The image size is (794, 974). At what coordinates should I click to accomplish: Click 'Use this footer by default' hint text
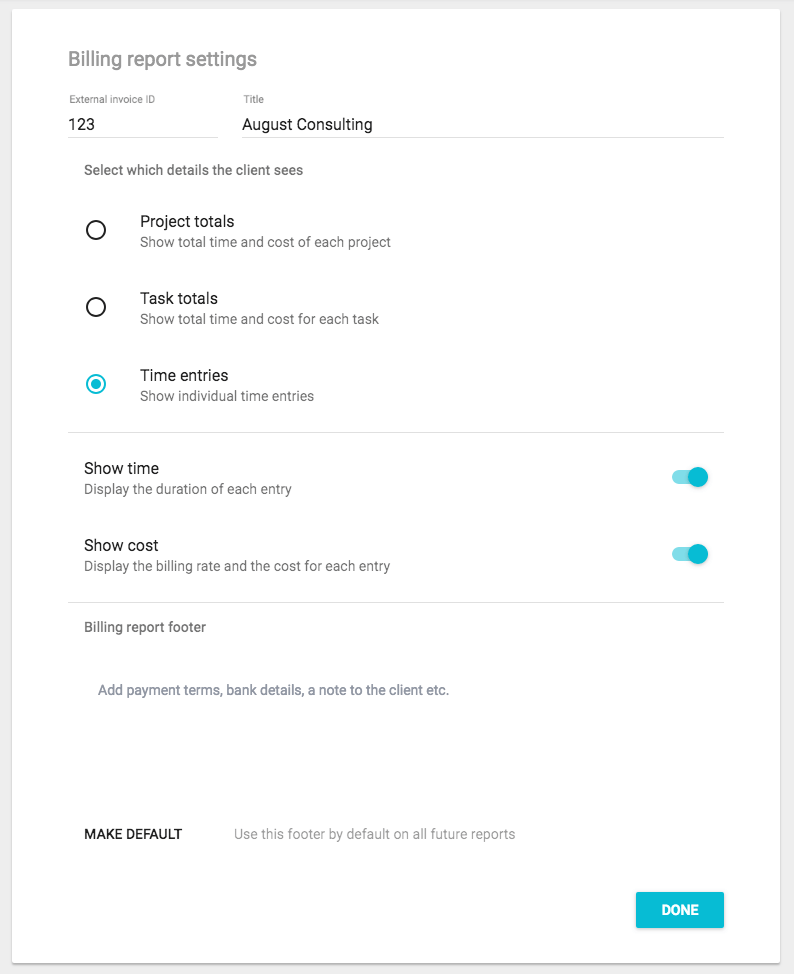pos(375,834)
